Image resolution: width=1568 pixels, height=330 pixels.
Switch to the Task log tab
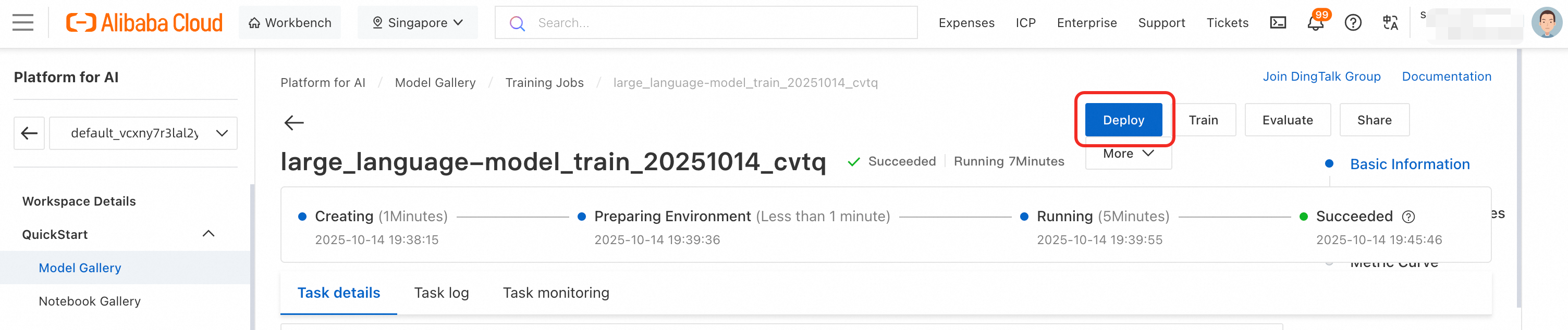[442, 293]
